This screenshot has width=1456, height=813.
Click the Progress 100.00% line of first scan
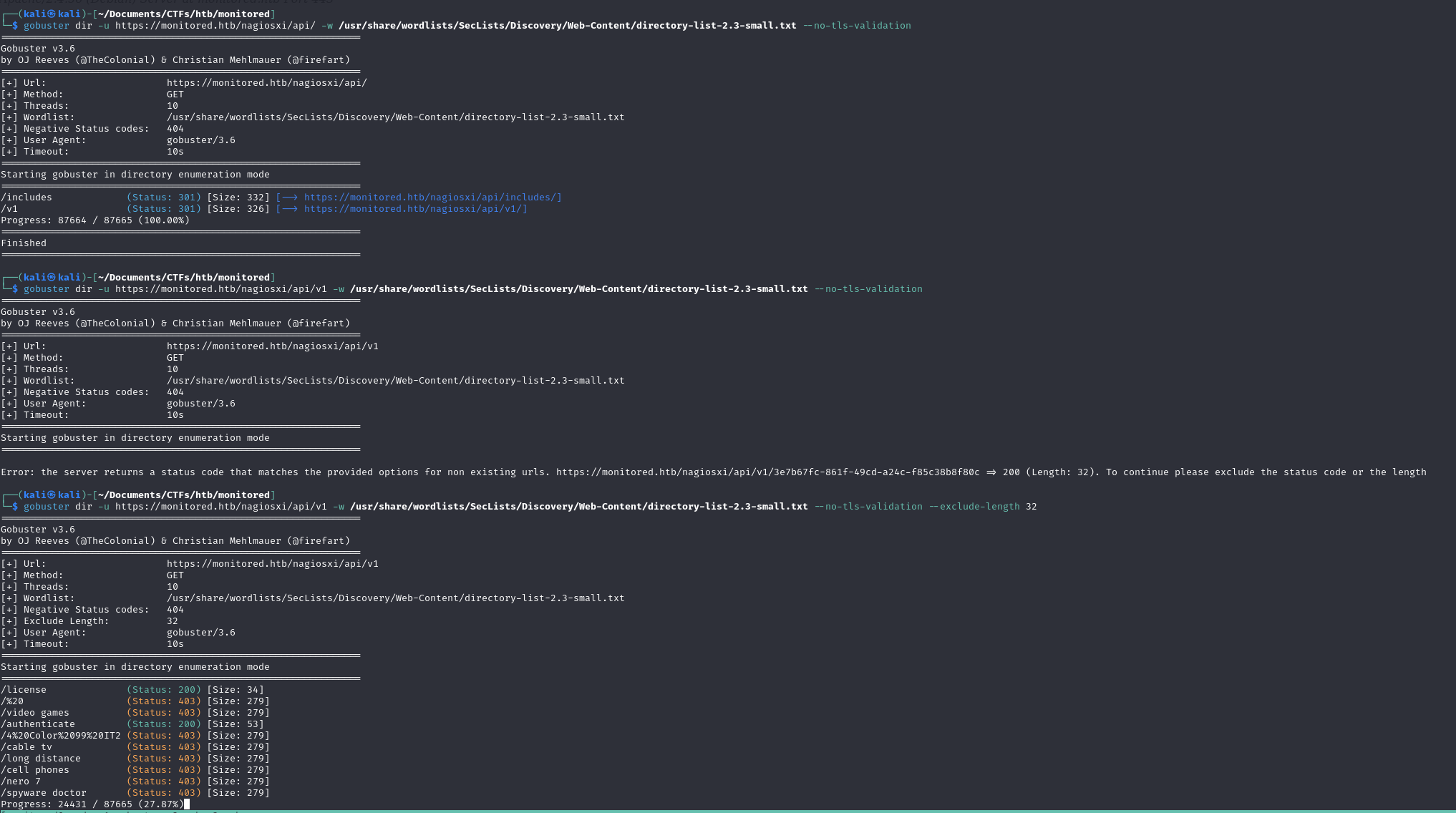pyautogui.click(x=95, y=220)
